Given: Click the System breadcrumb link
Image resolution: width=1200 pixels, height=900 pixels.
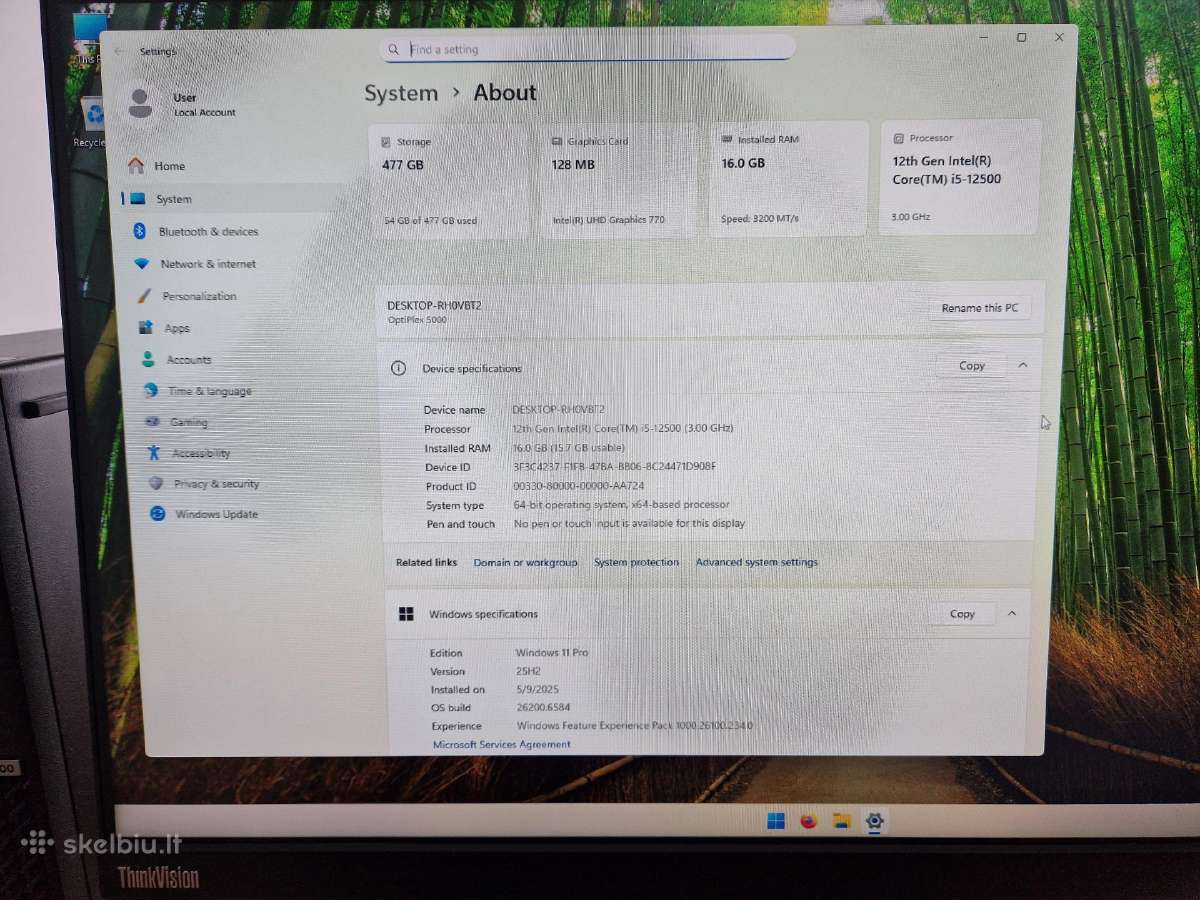Looking at the screenshot, I should coord(401,93).
